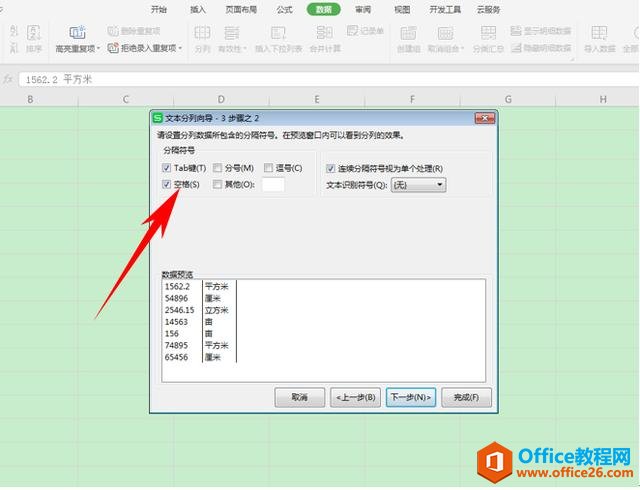The width and height of the screenshot is (640, 490).
Task: Toggle the 分号(M) semicolon checkbox
Action: (218, 168)
